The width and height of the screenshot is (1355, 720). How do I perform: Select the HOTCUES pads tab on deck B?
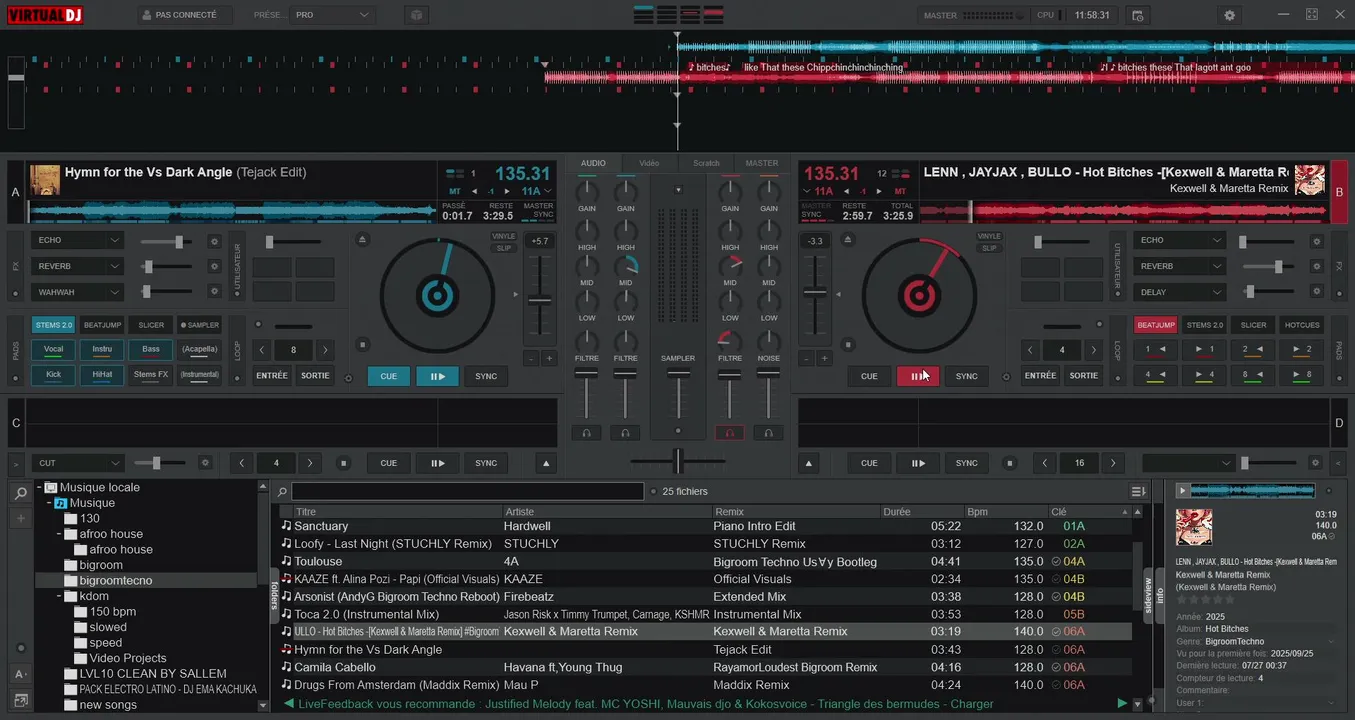(x=1302, y=325)
